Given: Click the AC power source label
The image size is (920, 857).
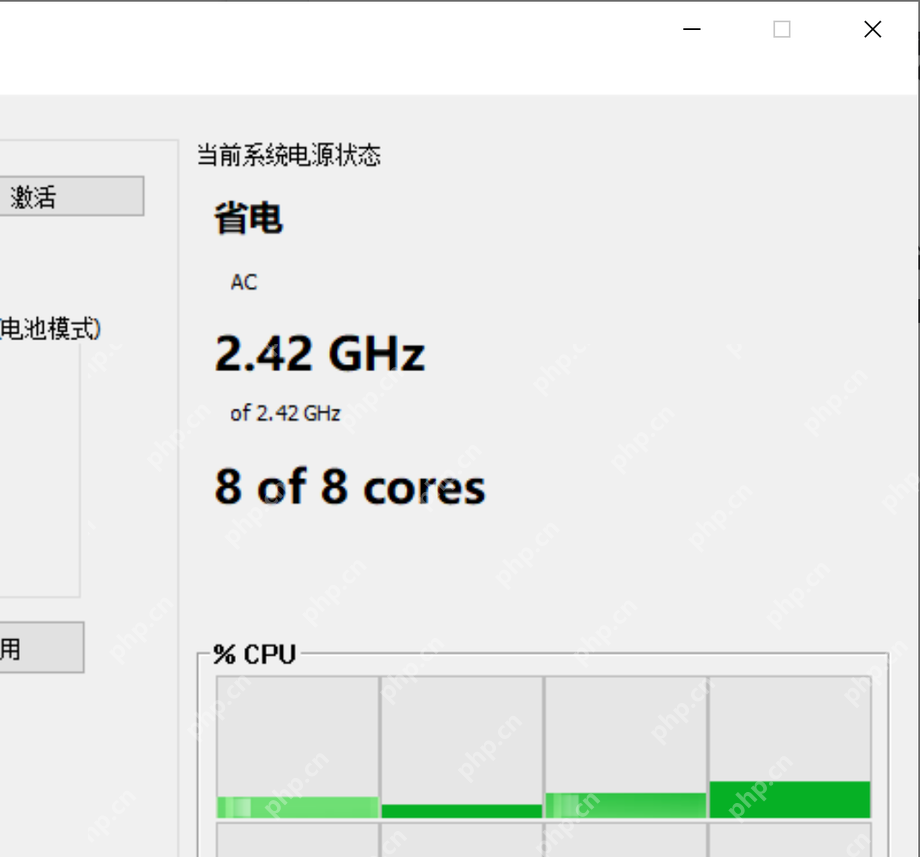Looking at the screenshot, I should tap(243, 282).
